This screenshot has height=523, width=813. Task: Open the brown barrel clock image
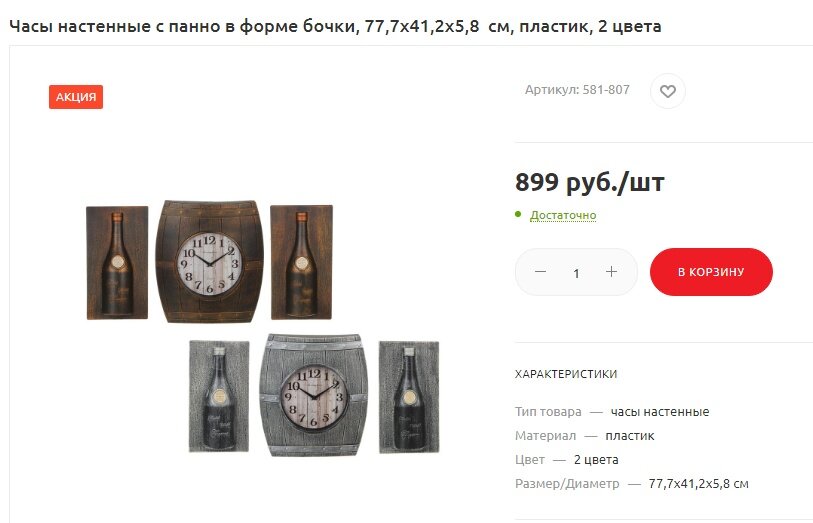coord(209,262)
